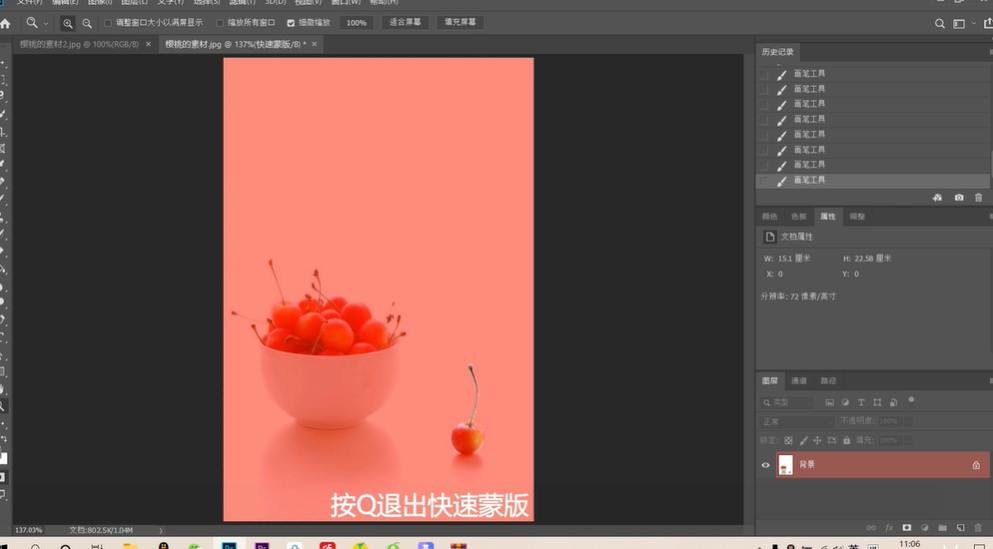Open the workspace switcher icon

click(x=959, y=23)
